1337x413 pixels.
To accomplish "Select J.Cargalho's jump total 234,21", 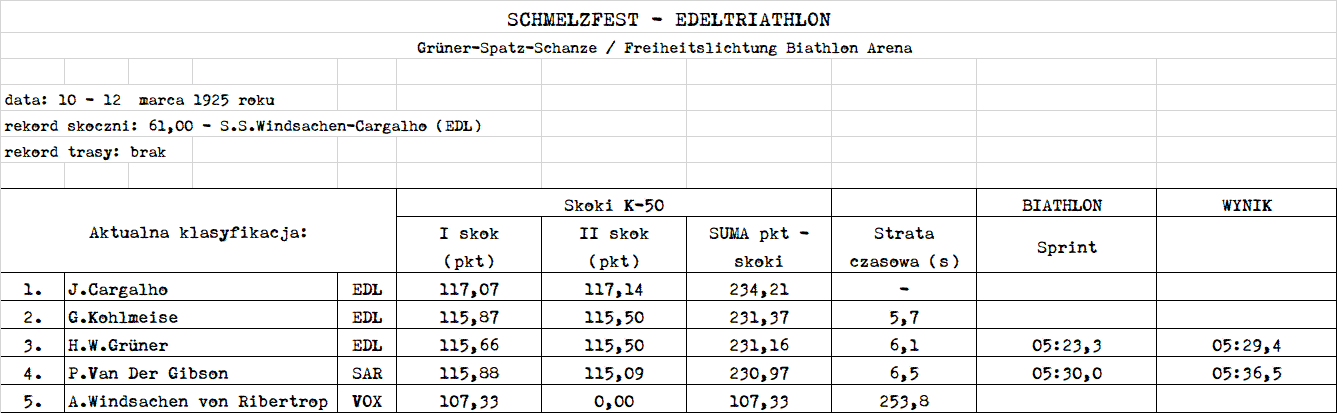I will coord(759,290).
